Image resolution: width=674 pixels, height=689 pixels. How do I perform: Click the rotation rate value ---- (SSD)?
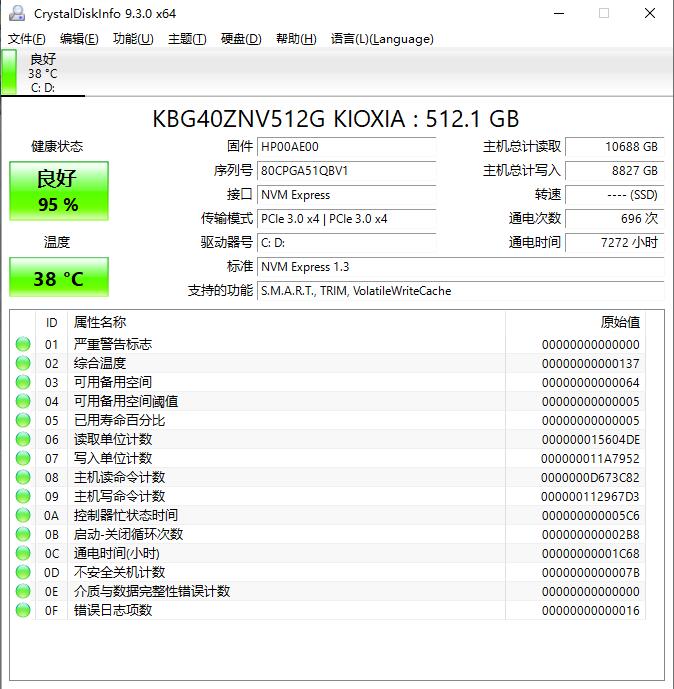[614, 195]
